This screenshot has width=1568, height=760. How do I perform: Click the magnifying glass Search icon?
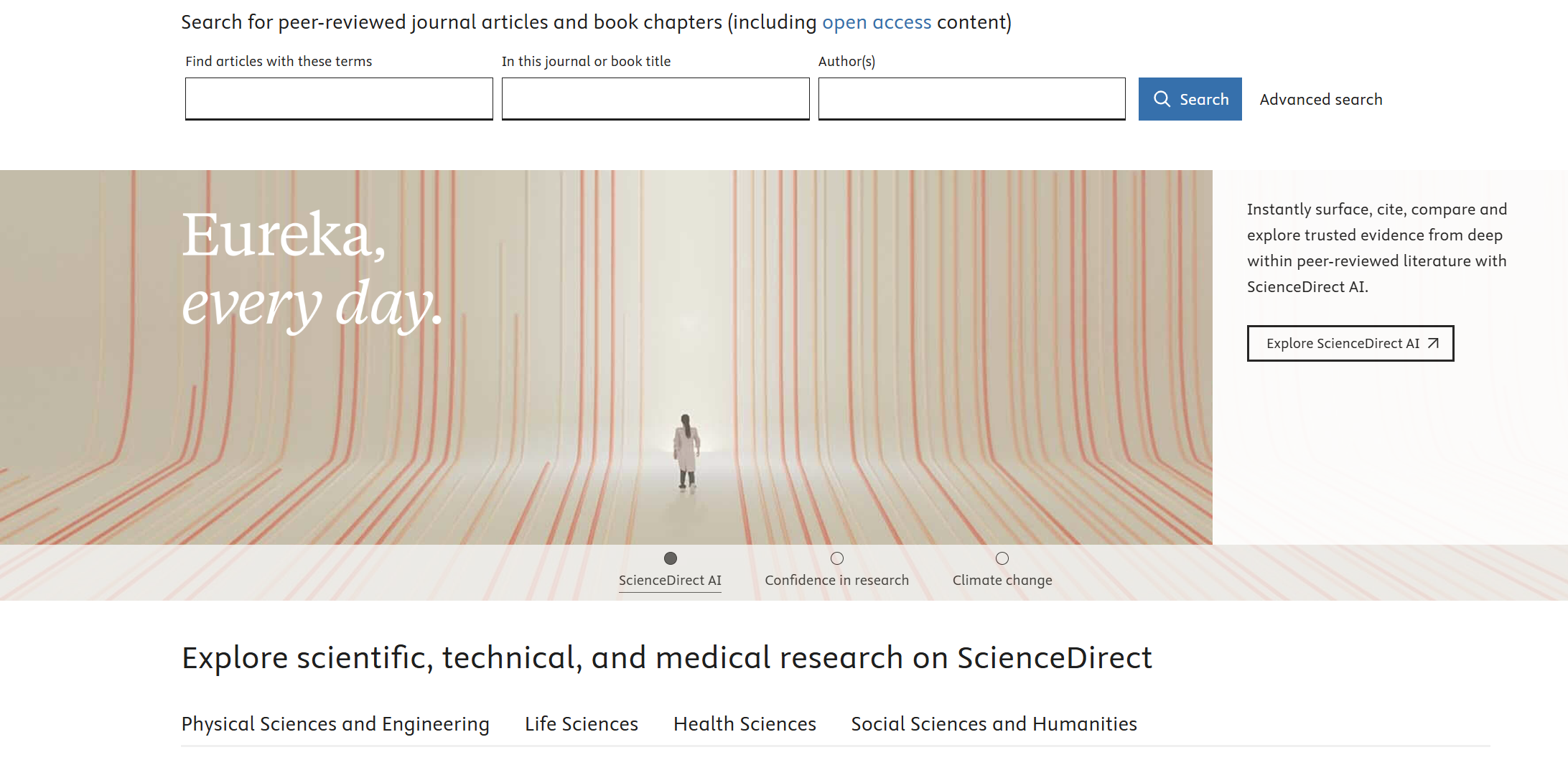click(x=1162, y=99)
